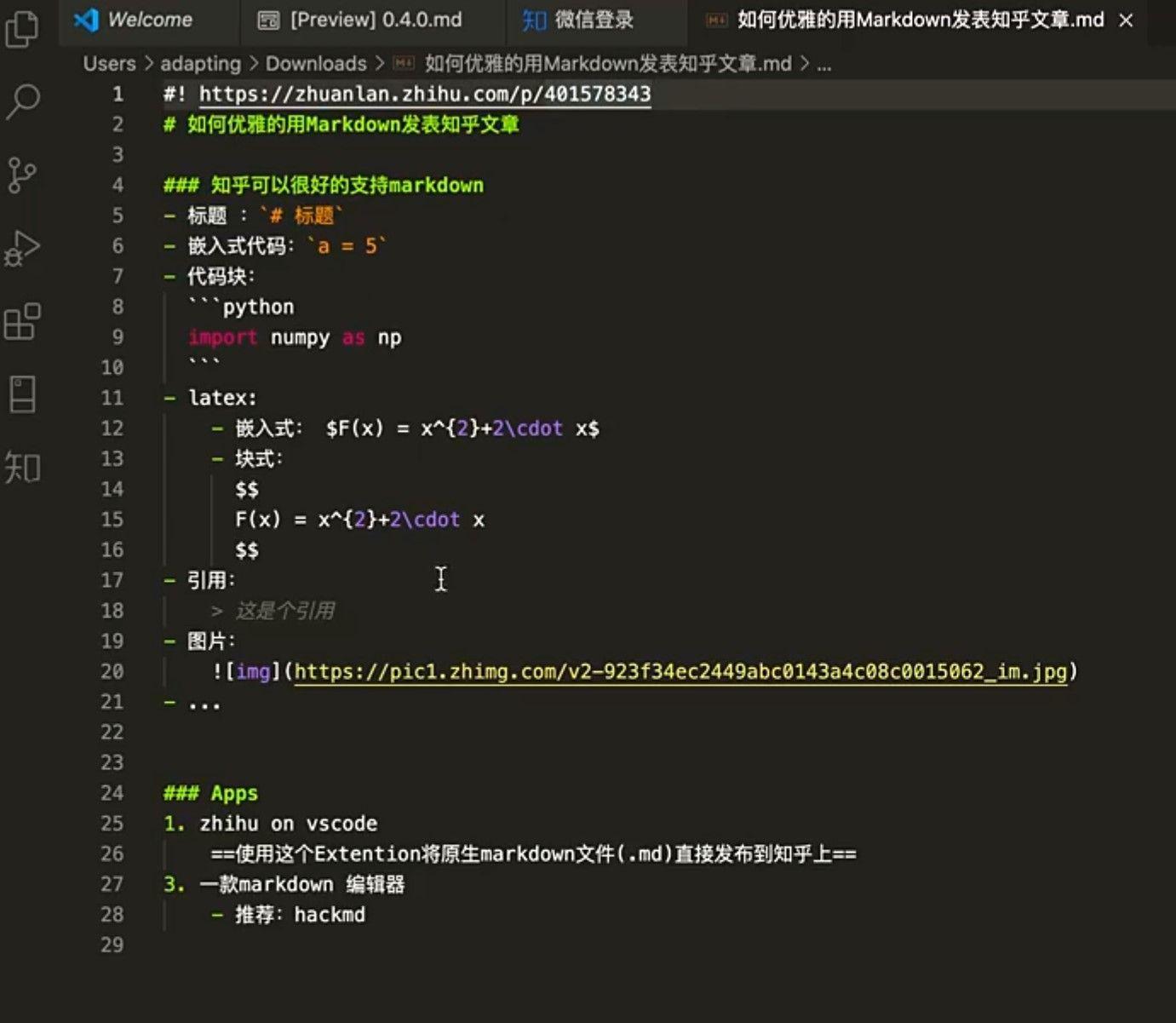Open the pic1.zhimg.com image link
The height and width of the screenshot is (1023, 1176).
pos(680,671)
